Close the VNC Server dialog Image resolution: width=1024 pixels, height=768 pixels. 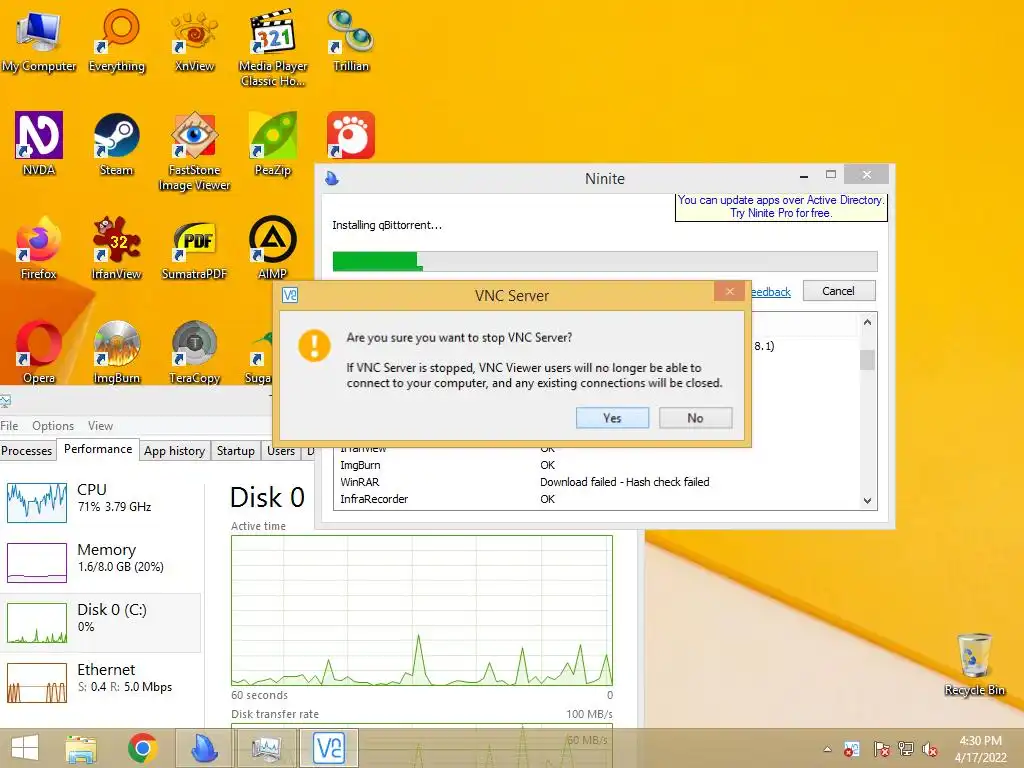pos(730,291)
